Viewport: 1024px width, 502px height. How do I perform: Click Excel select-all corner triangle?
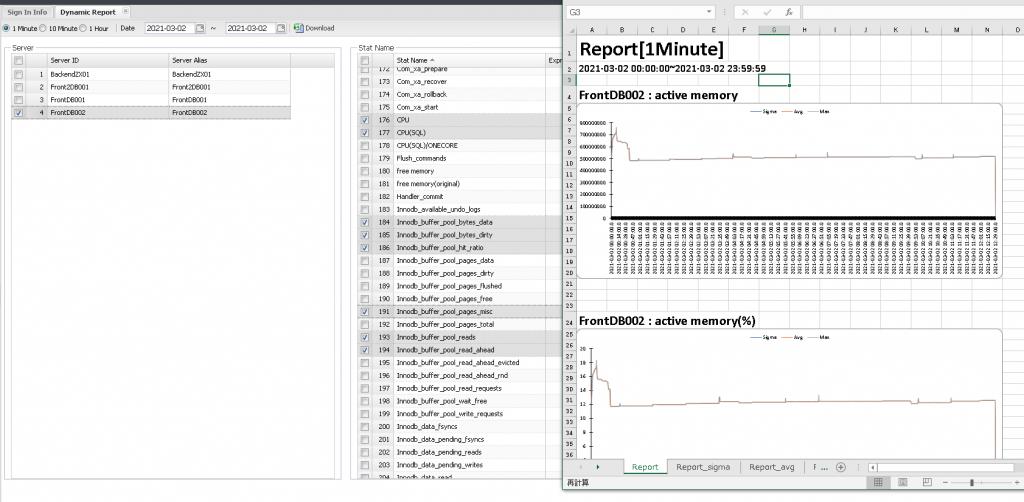(x=571, y=29)
